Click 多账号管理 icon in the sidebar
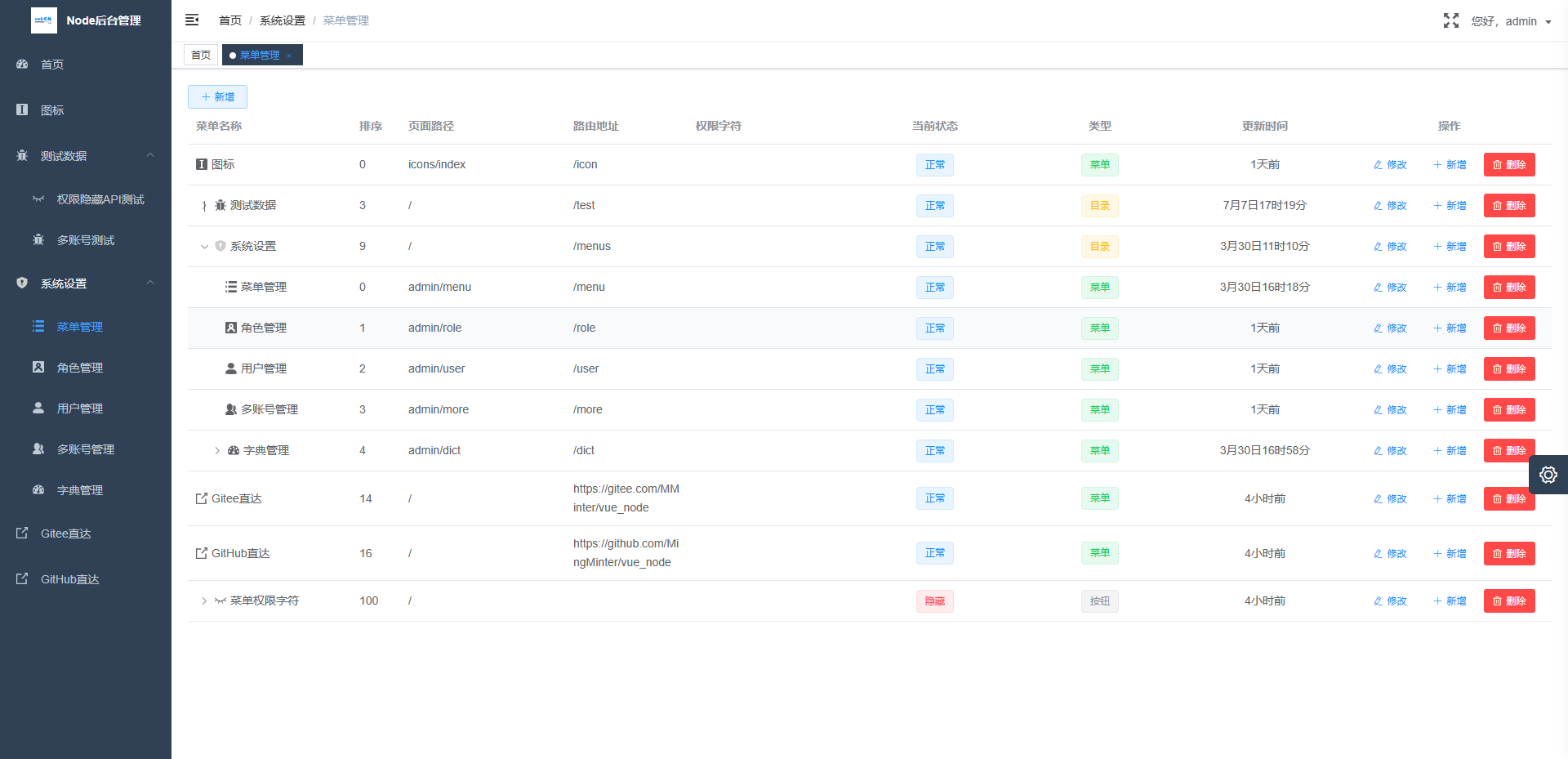The image size is (1568, 759). point(38,449)
